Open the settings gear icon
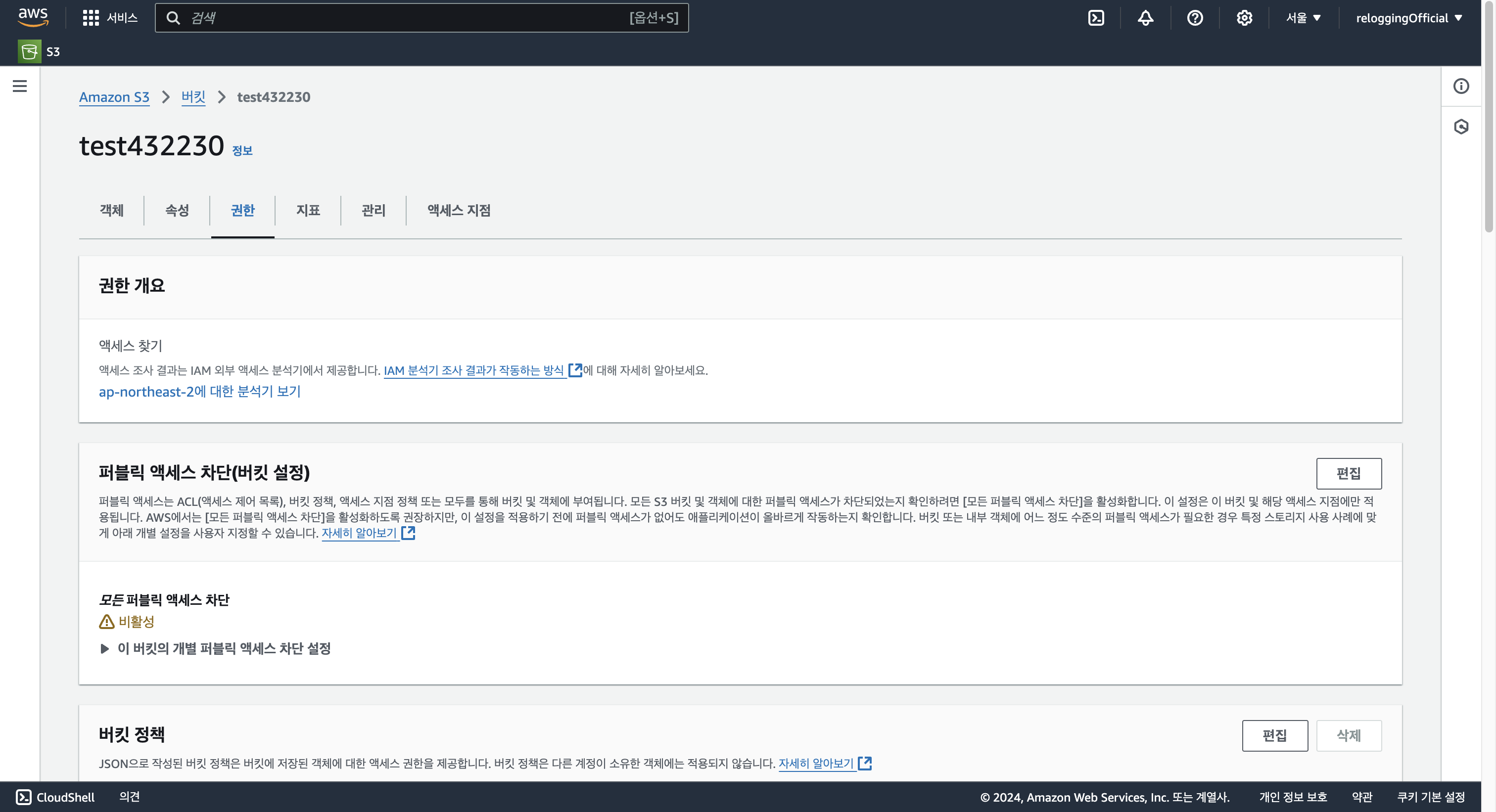Screen dimensions: 1496x812 click(x=1244, y=17)
